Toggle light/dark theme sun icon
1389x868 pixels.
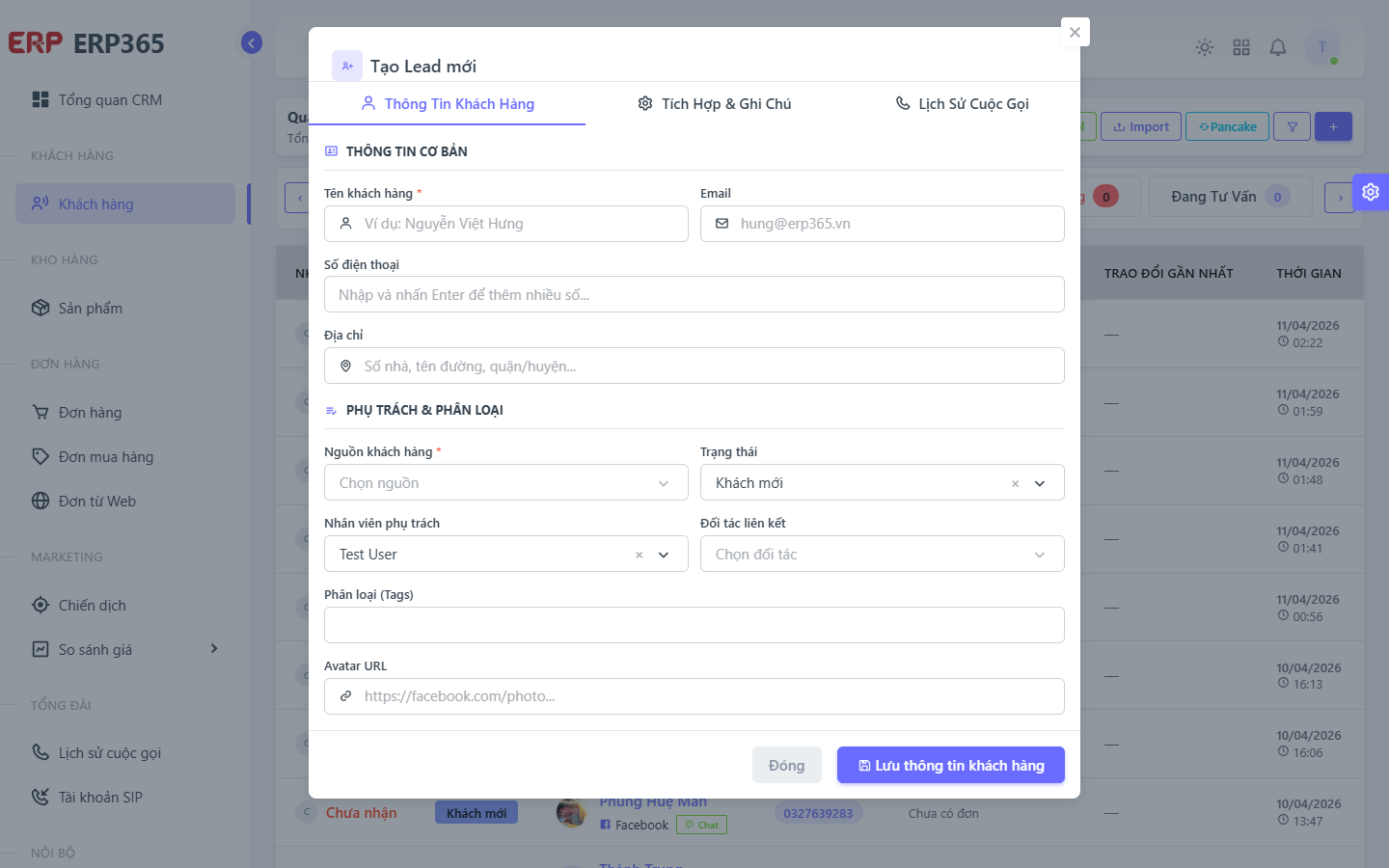[1205, 47]
